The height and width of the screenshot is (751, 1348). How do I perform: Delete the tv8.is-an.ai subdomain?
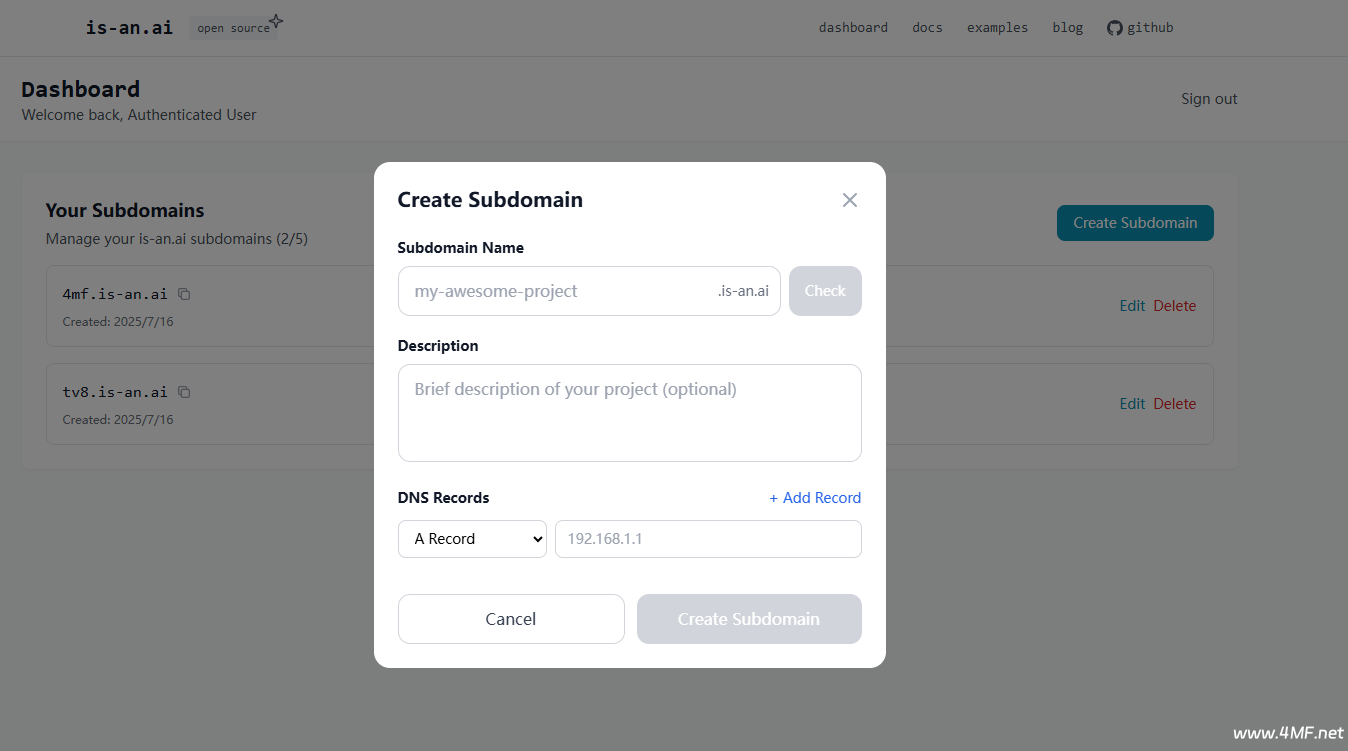1175,404
